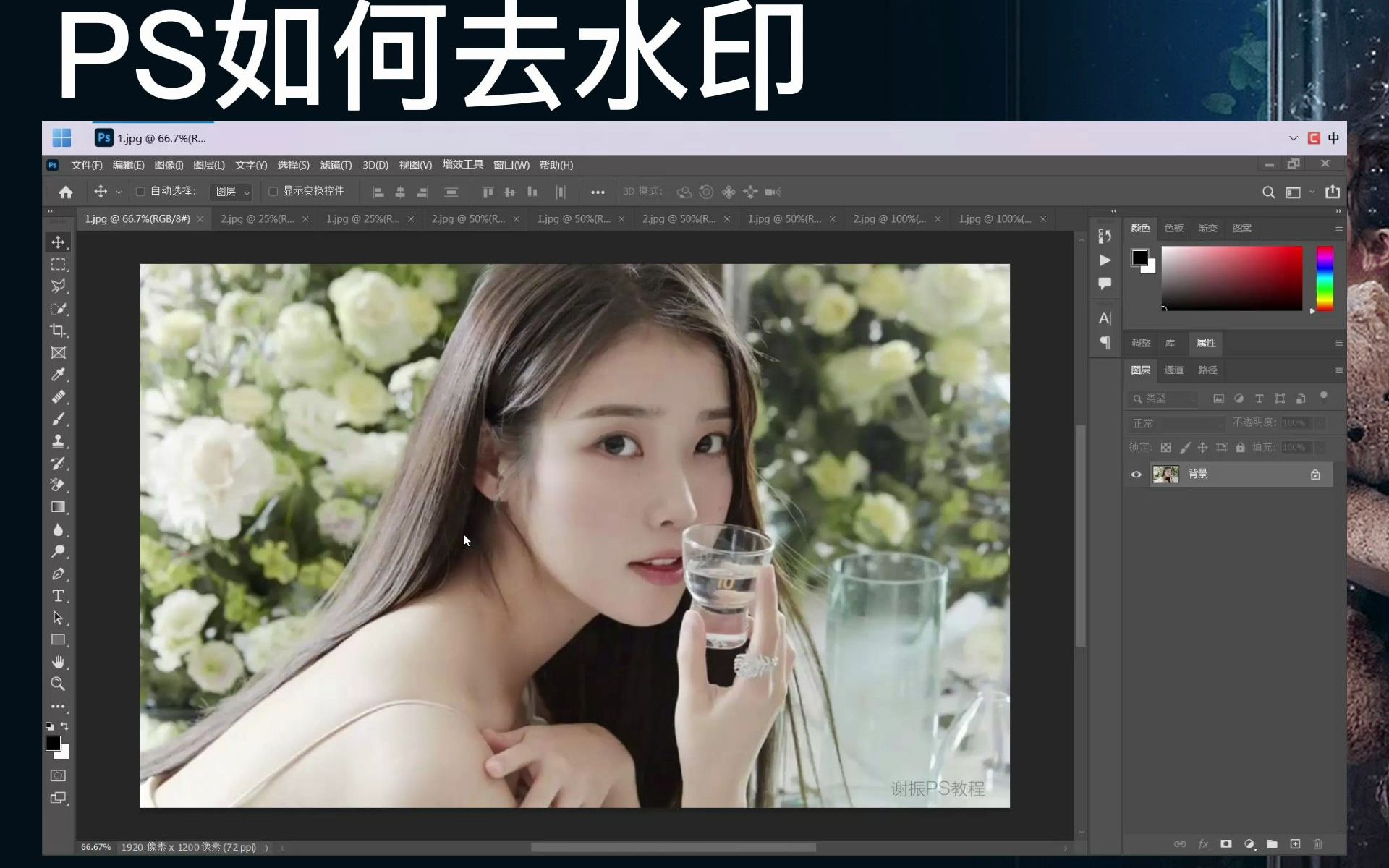1389x868 pixels.
Task: Switch to the 通道 panel tab
Action: pos(1175,370)
